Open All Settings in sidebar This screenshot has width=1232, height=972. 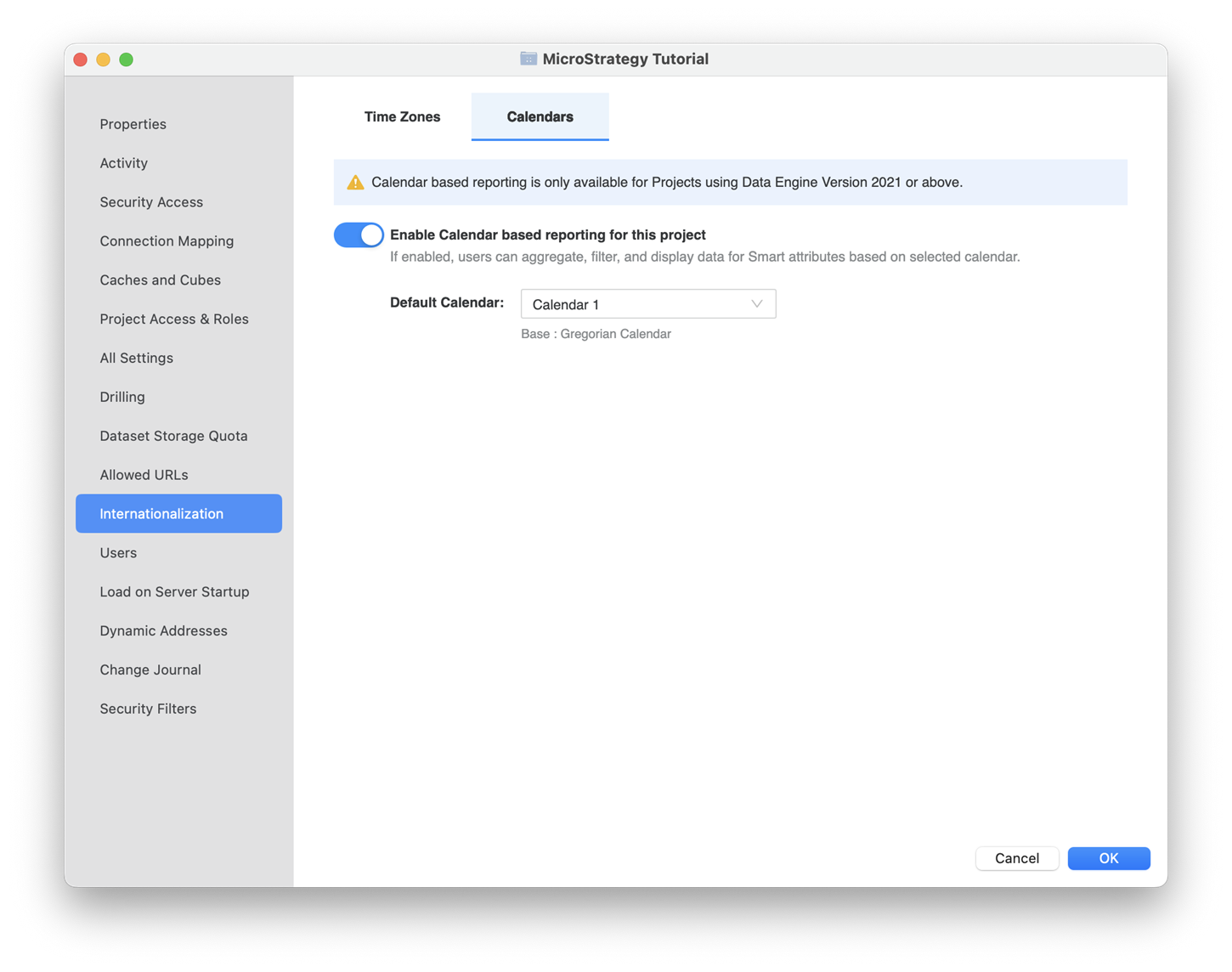pos(137,359)
